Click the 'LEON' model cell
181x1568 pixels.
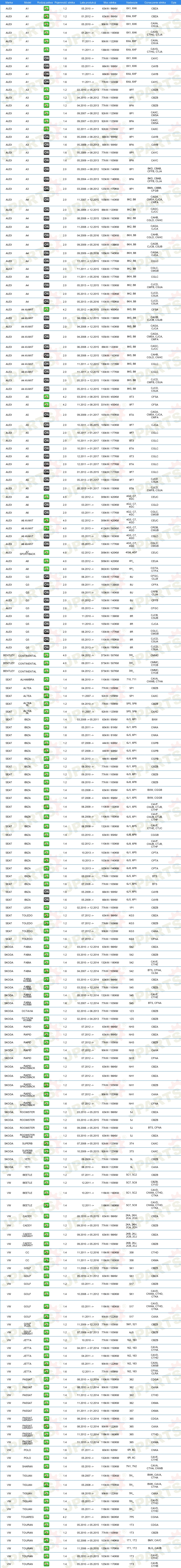point(27,908)
